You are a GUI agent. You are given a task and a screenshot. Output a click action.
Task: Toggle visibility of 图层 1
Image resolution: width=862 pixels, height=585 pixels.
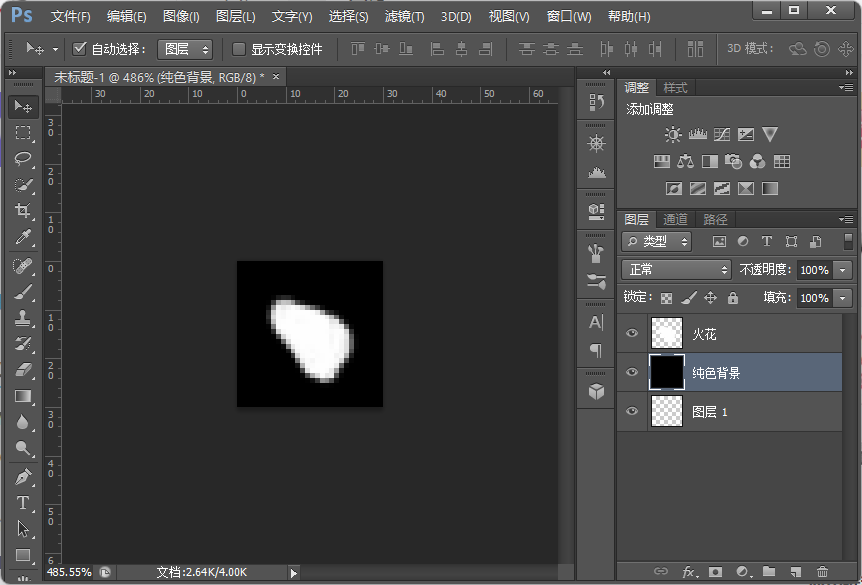click(632, 411)
